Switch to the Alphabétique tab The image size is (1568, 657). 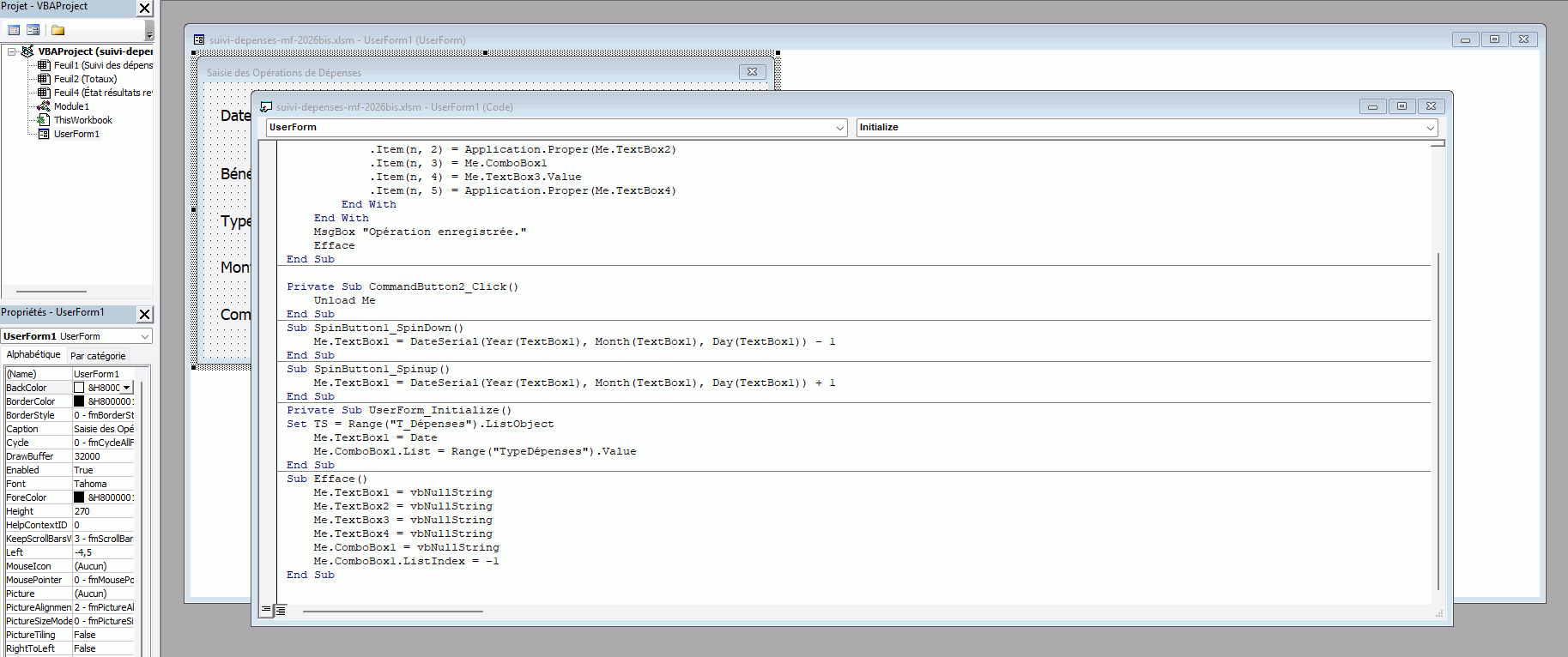[x=33, y=355]
